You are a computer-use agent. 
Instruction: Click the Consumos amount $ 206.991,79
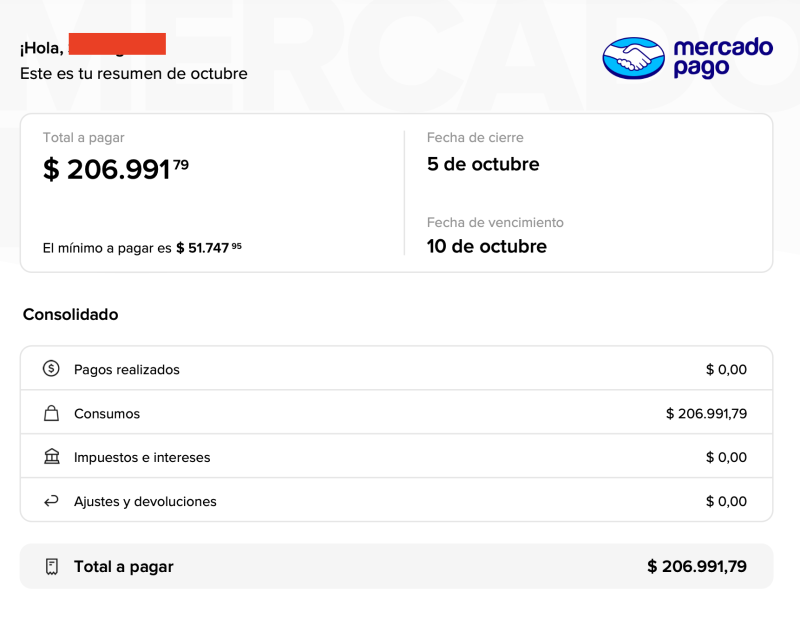coord(706,413)
